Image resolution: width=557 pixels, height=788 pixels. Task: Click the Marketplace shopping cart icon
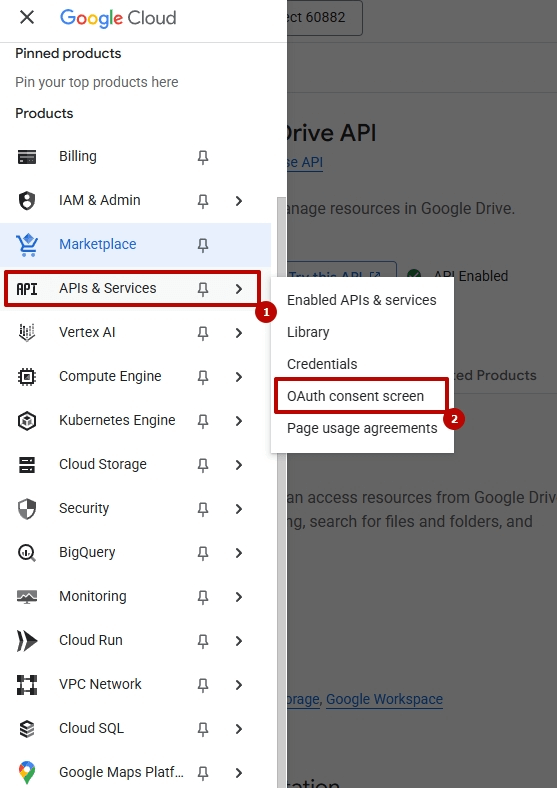coord(27,245)
